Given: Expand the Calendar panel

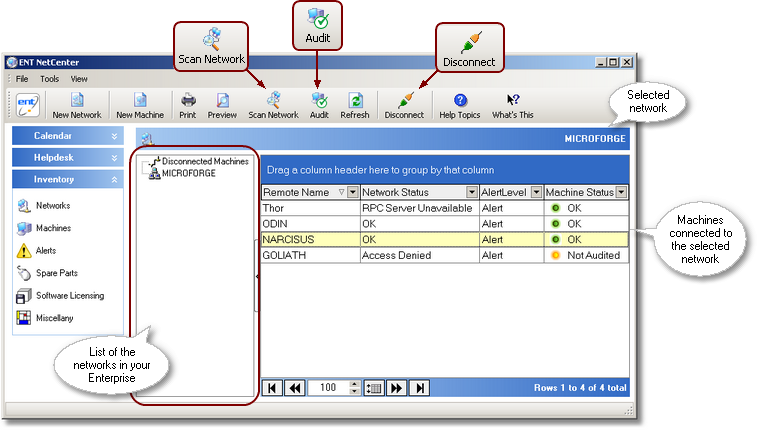Looking at the screenshot, I should pyautogui.click(x=68, y=136).
